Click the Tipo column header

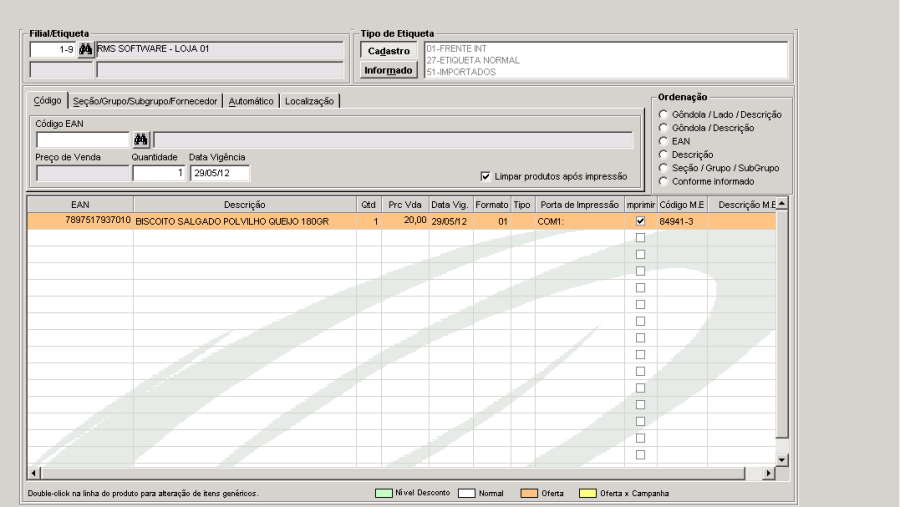[522, 204]
